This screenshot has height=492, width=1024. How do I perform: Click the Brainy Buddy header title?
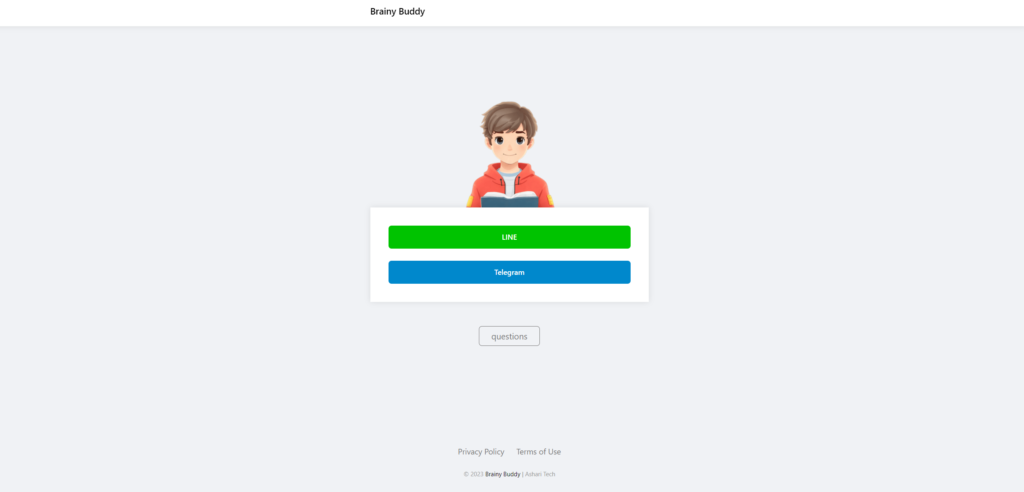(x=397, y=12)
